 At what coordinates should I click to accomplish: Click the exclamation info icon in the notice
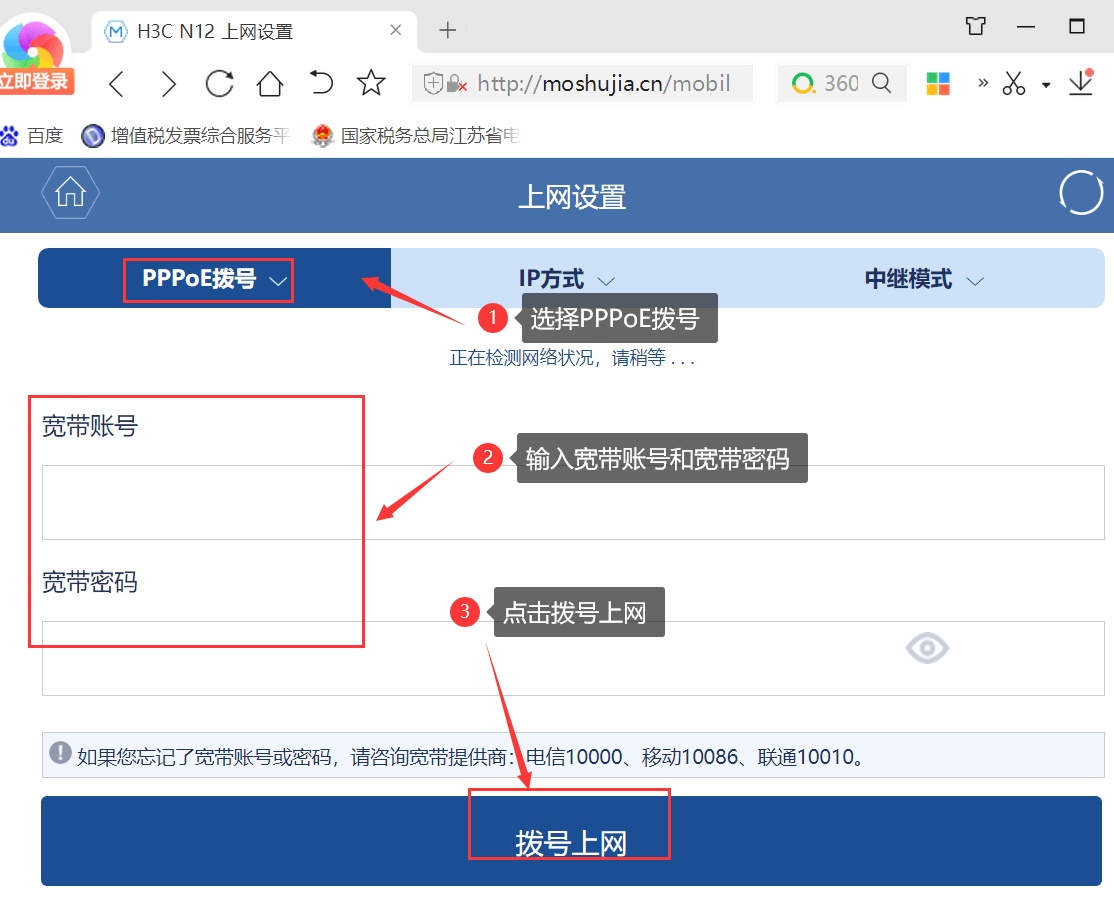[x=60, y=752]
